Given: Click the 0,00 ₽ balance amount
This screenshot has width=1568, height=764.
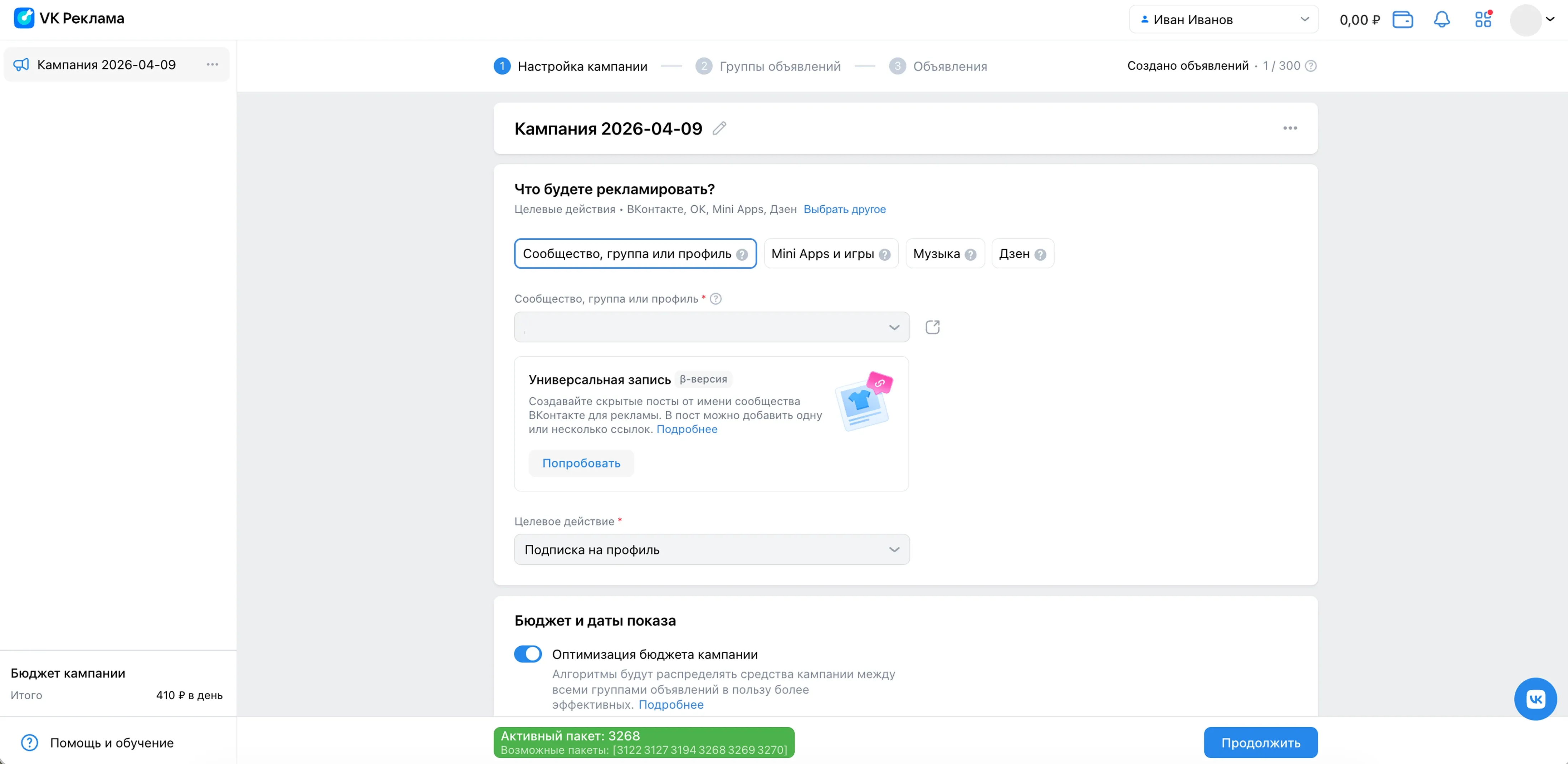Looking at the screenshot, I should 1360,20.
